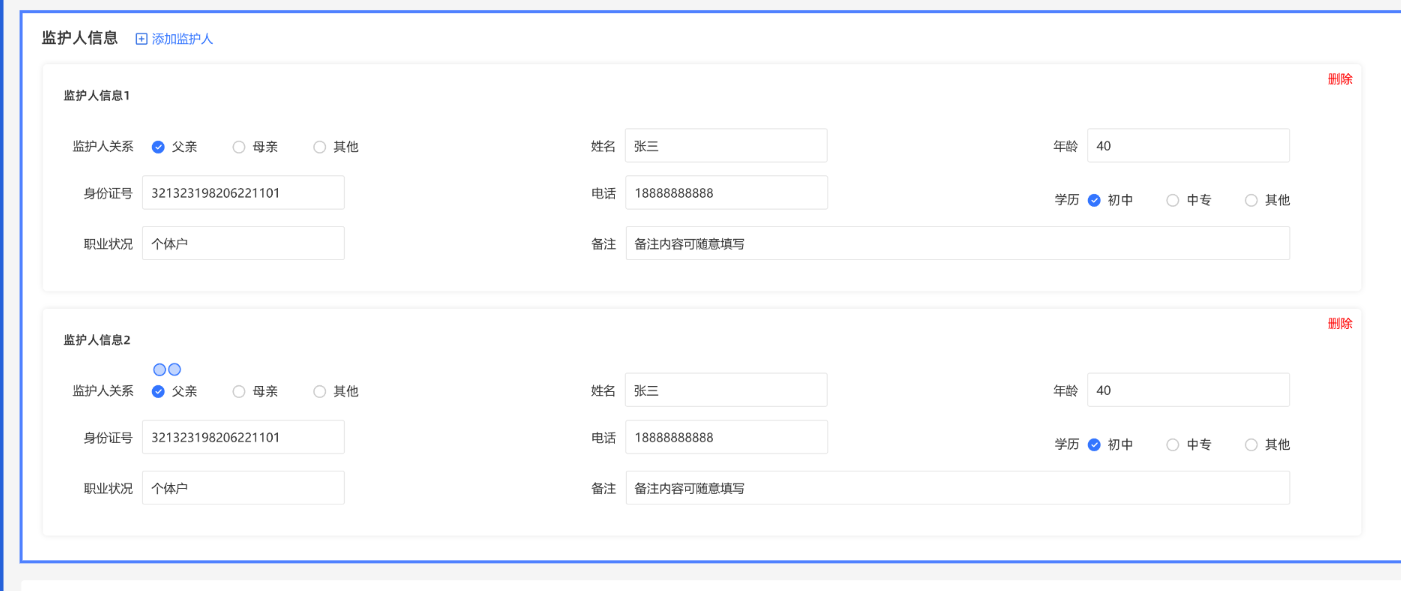Choose 父亲 radio in 监护人信息2
This screenshot has height=591, width=1401.
tap(158, 392)
